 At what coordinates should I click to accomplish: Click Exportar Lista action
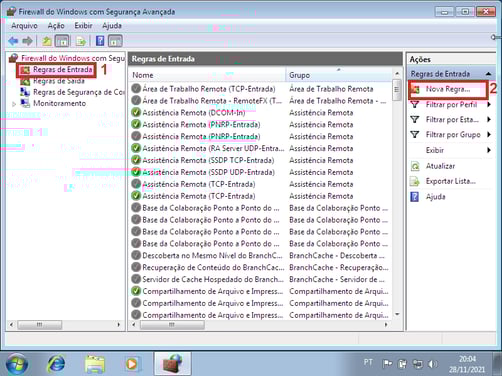coord(451,181)
